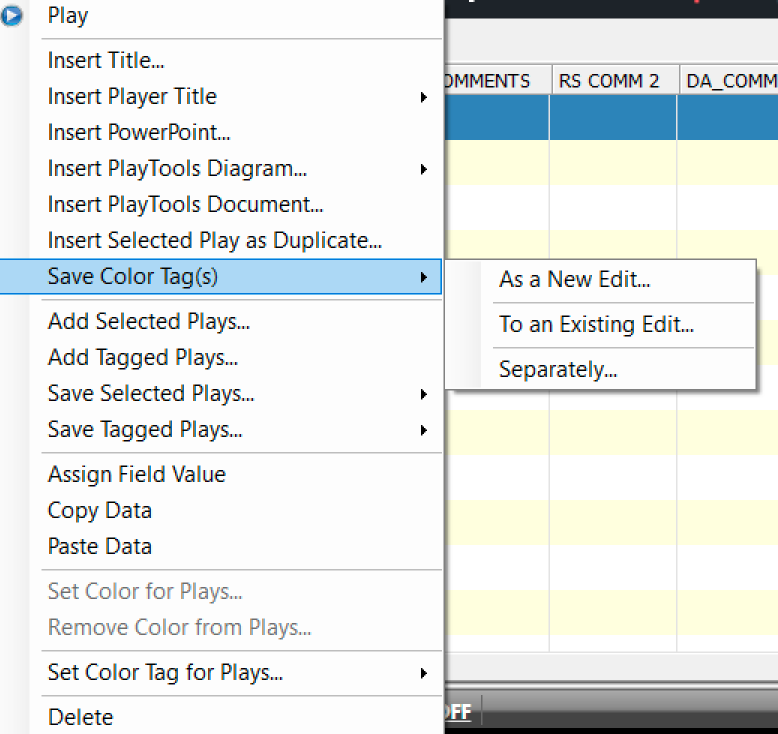Select Play from the context menu
The height and width of the screenshot is (734, 778).
click(68, 15)
